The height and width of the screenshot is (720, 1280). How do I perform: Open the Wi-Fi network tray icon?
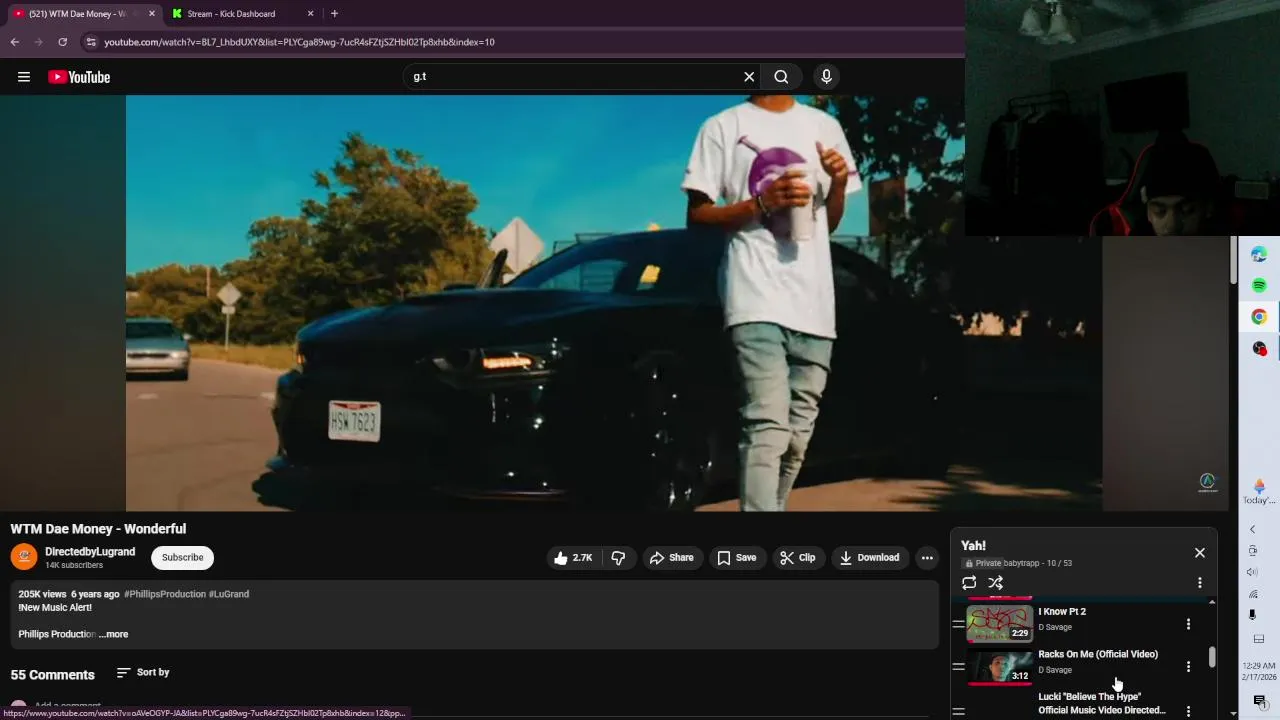point(1252,594)
